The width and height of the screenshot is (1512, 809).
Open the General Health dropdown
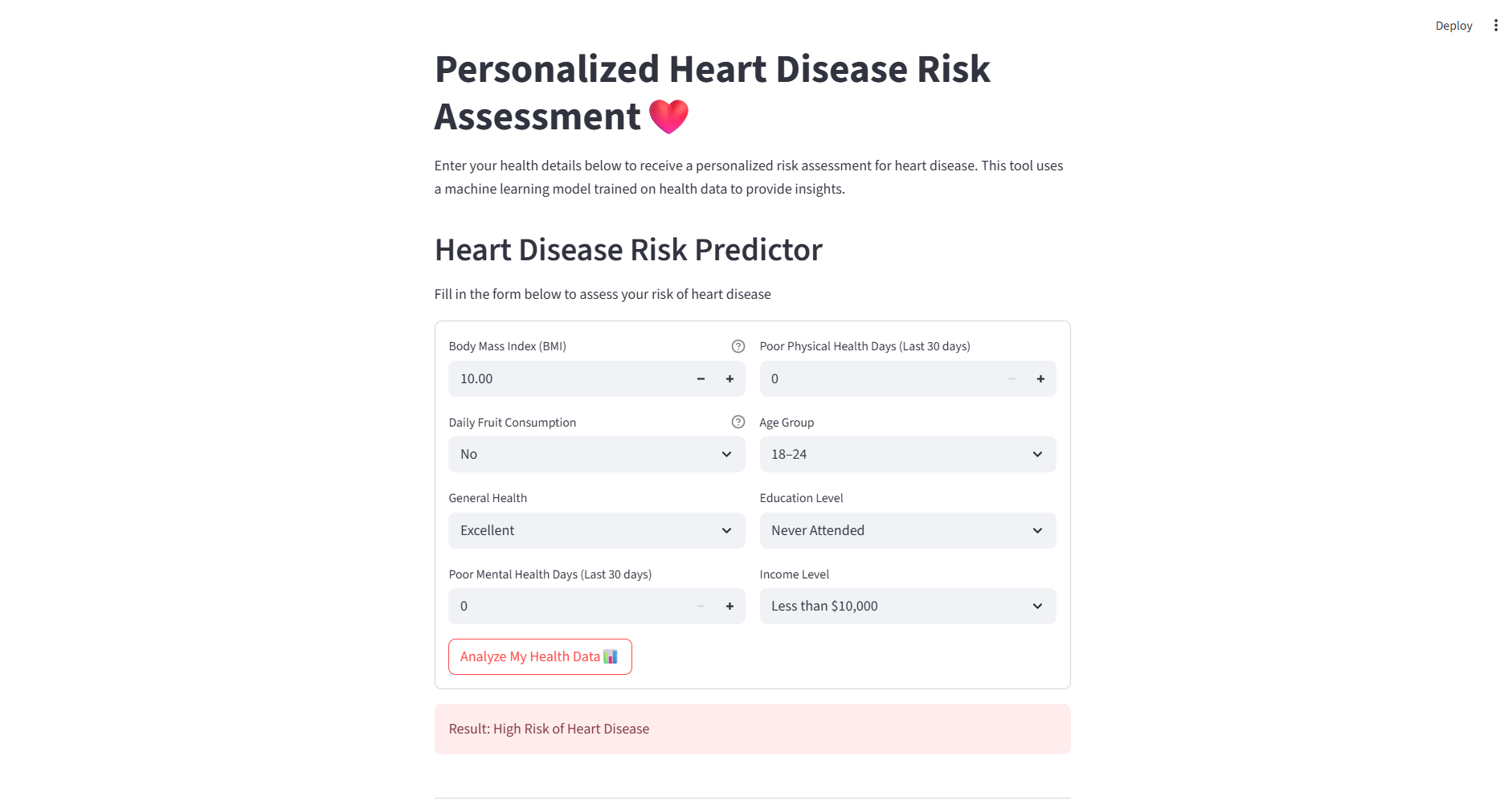pos(596,531)
